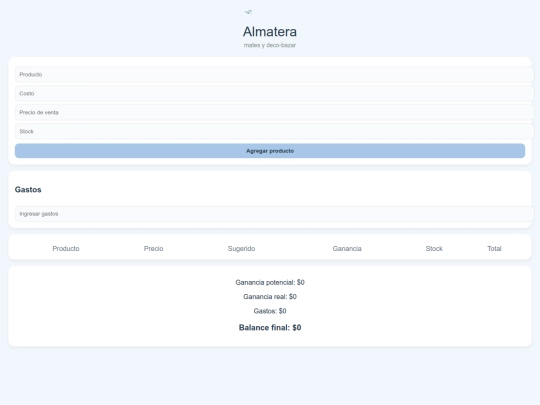The width and height of the screenshot is (540, 405).
Task: Select the Stock input field
Action: tap(274, 131)
